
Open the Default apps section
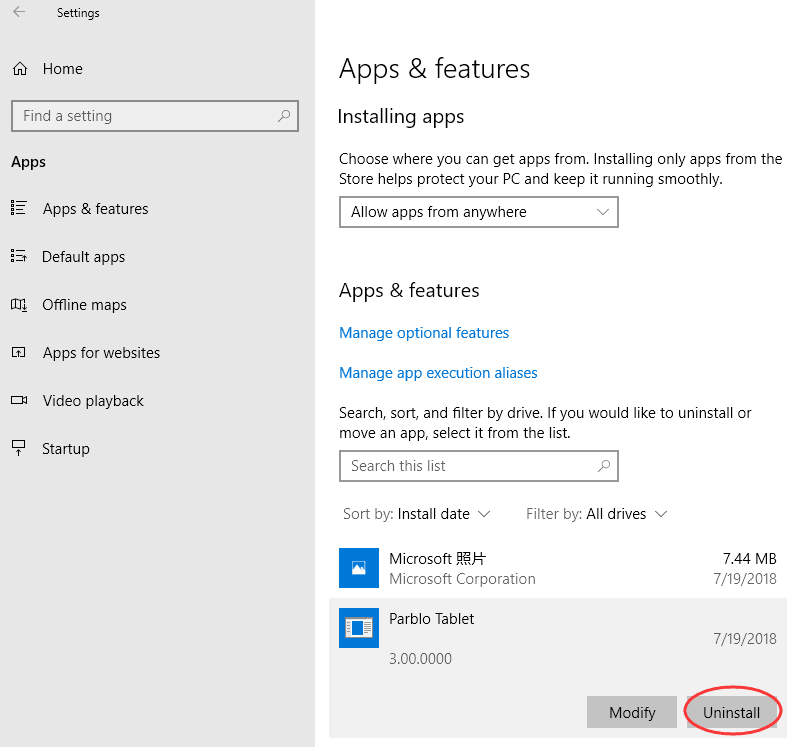pyautogui.click(x=84, y=256)
